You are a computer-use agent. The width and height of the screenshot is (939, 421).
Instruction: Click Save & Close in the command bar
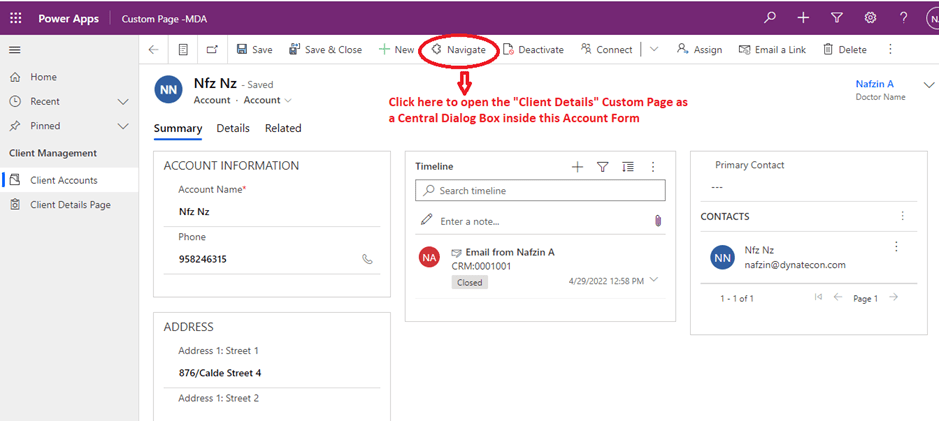click(x=325, y=49)
